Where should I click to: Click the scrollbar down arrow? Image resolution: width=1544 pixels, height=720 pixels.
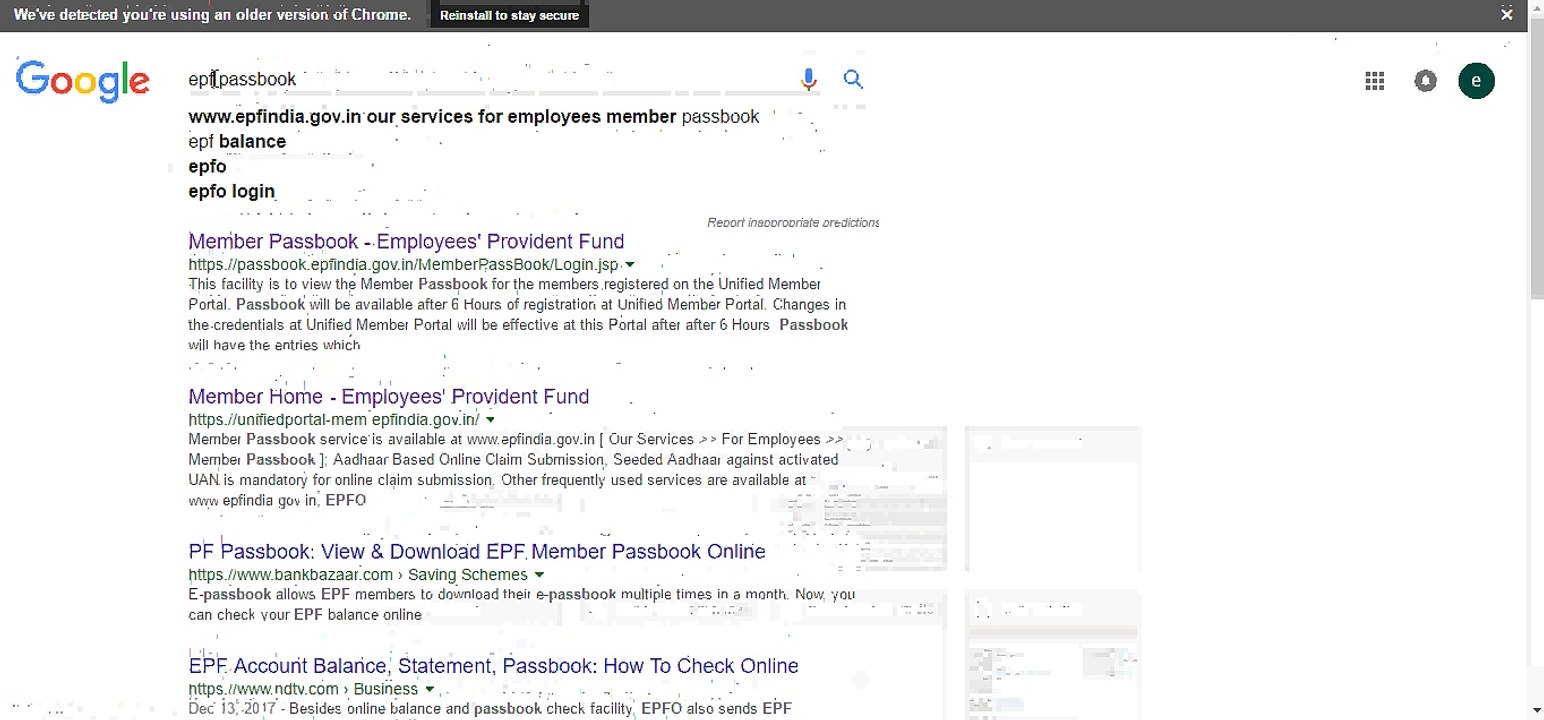pos(1536,711)
